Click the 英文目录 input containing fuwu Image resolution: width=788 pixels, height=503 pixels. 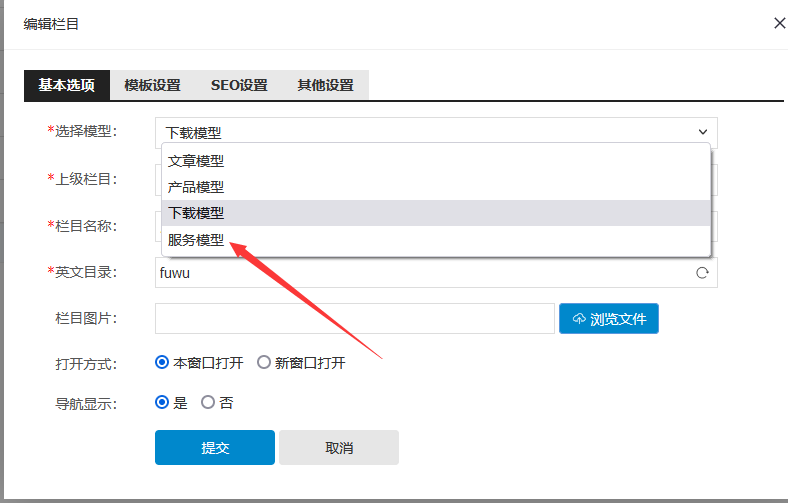coord(436,273)
